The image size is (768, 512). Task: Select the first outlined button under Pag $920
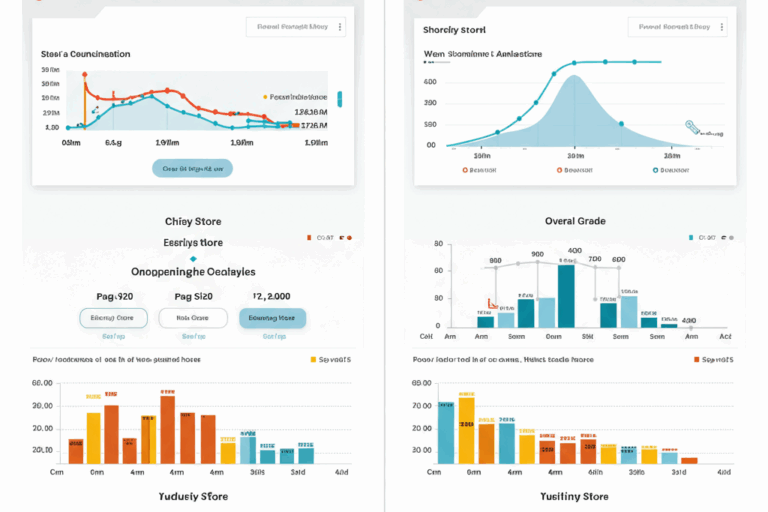pyautogui.click(x=106, y=318)
